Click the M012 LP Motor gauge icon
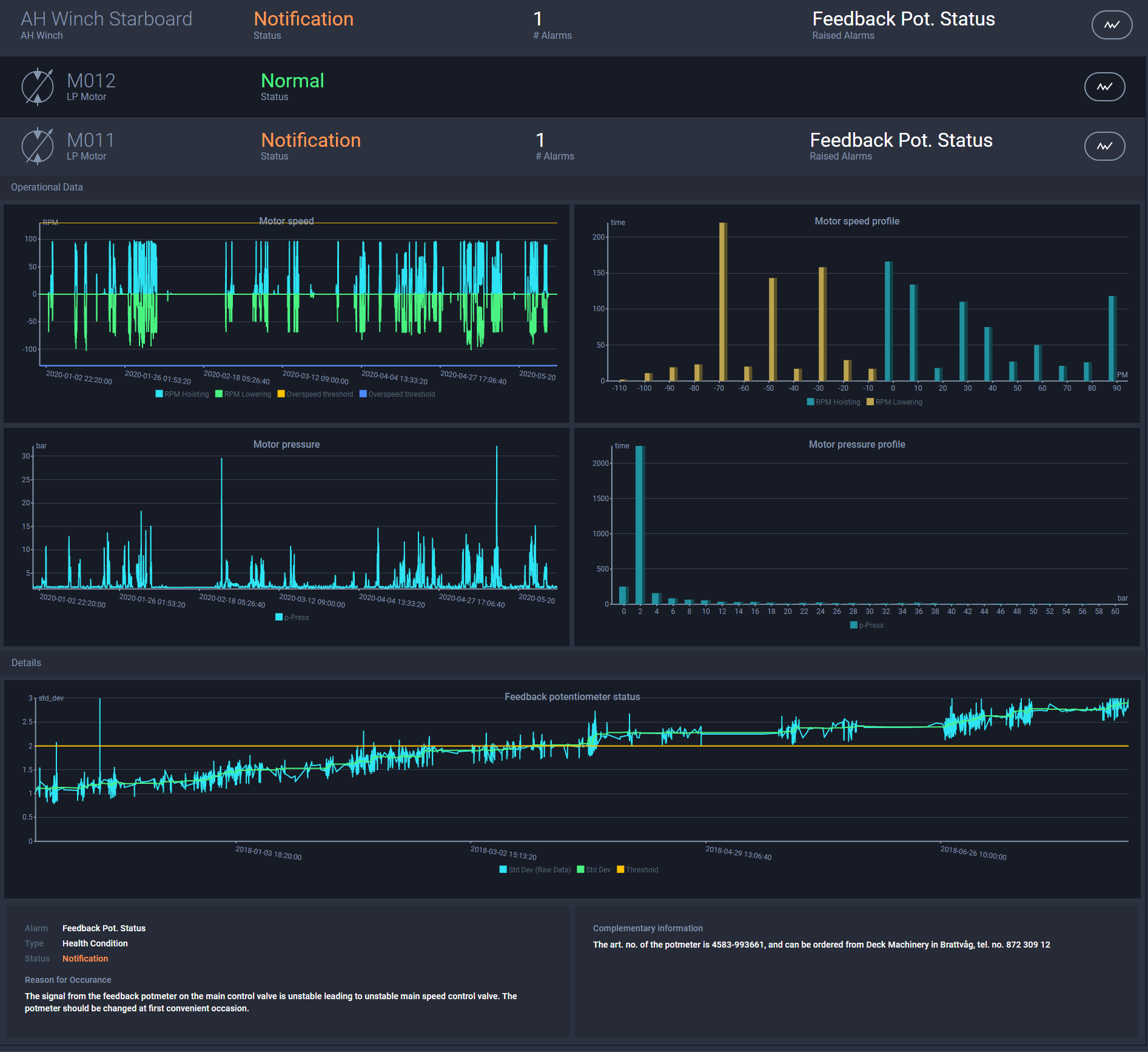 (38, 87)
